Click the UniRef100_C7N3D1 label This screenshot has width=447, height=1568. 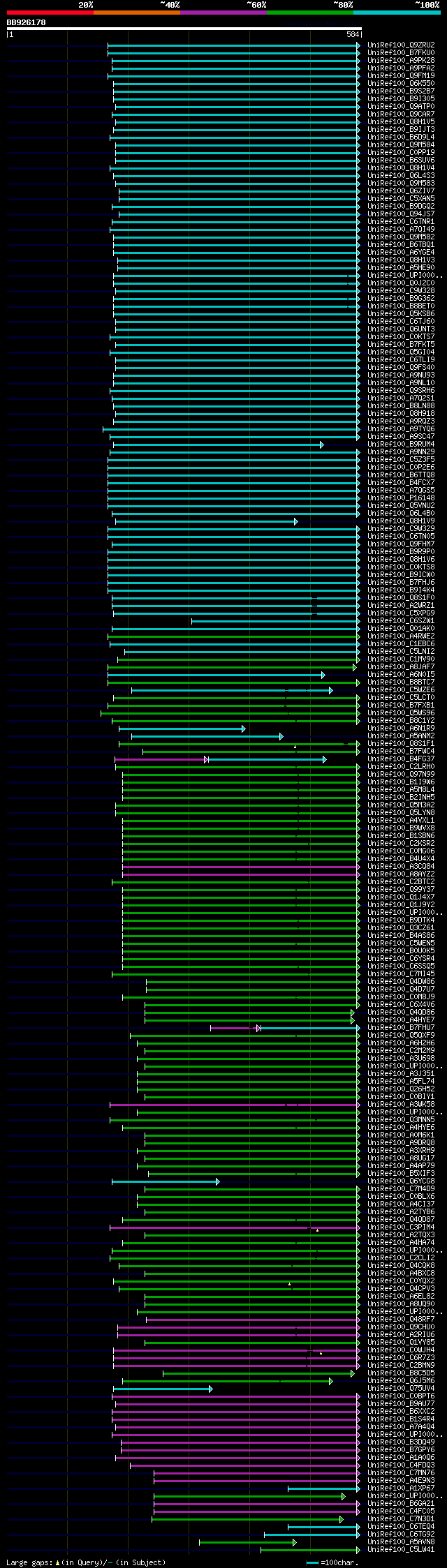click(401, 1518)
